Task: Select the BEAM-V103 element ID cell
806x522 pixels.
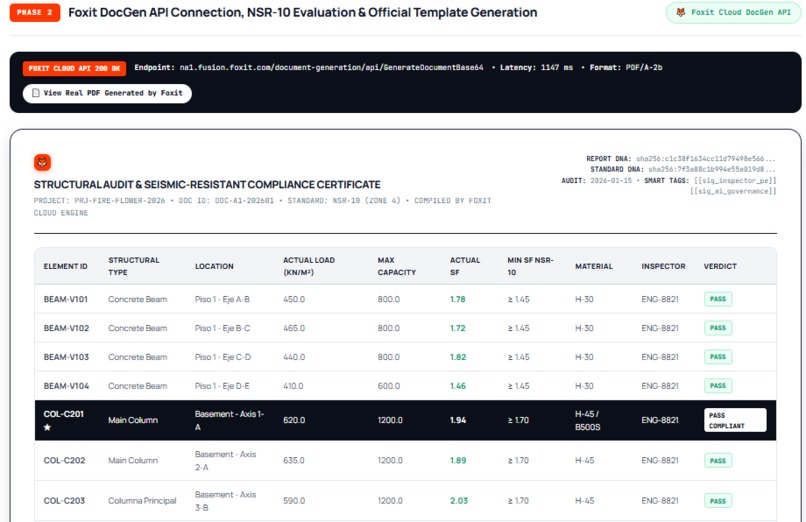Action: (x=66, y=357)
